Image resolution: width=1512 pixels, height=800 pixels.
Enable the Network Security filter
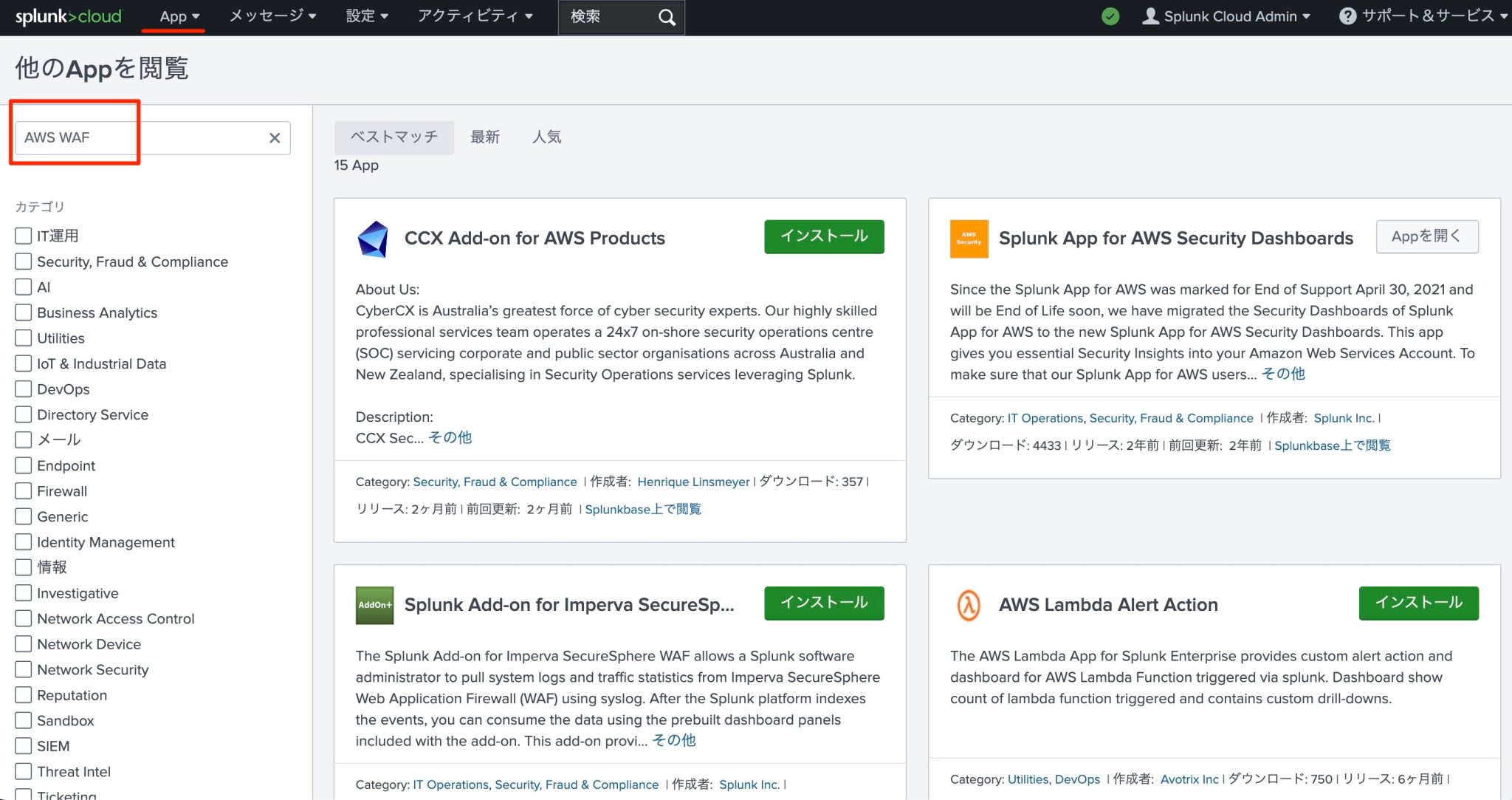pyautogui.click(x=23, y=669)
